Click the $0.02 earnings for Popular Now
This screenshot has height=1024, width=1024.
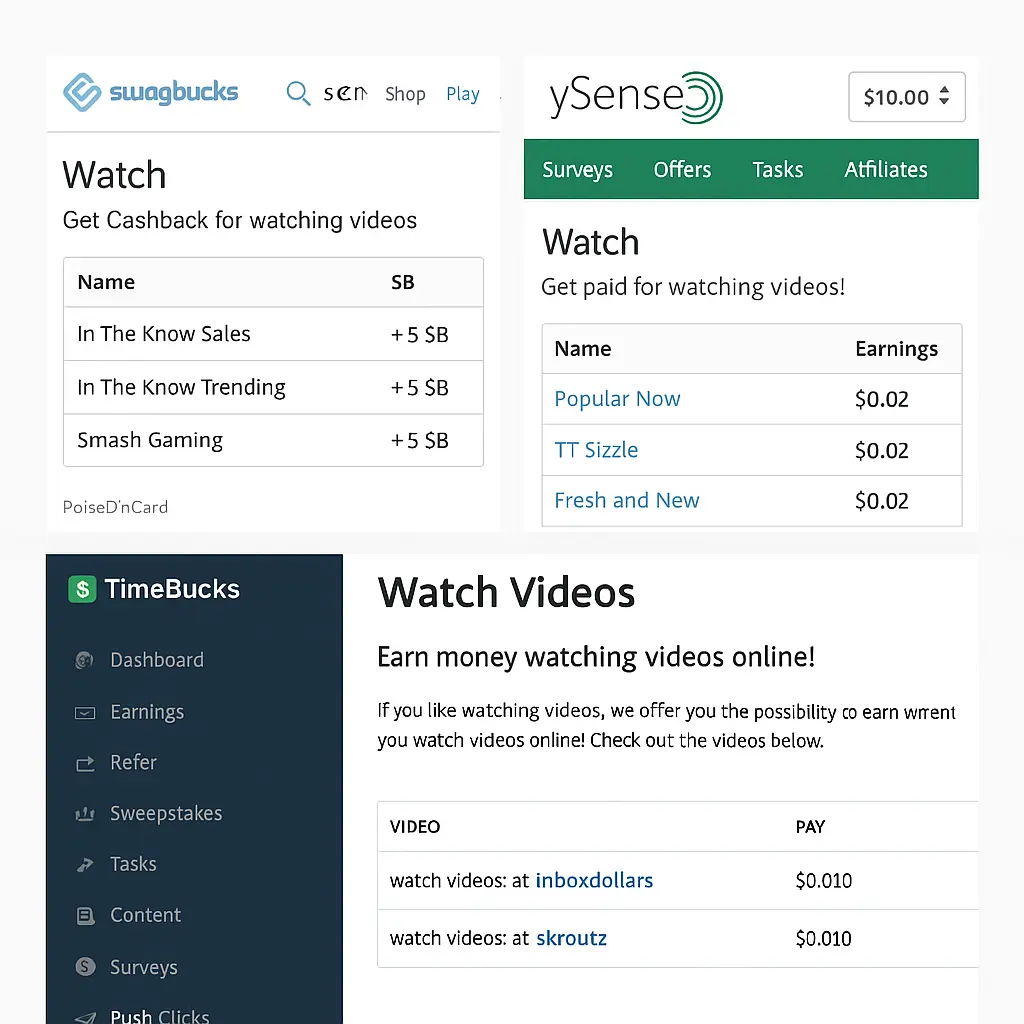coord(882,399)
